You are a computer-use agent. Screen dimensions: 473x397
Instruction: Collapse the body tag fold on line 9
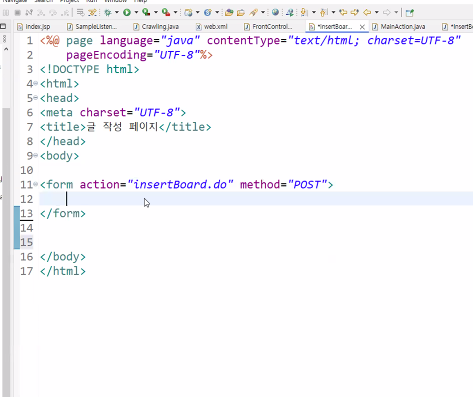point(36,156)
